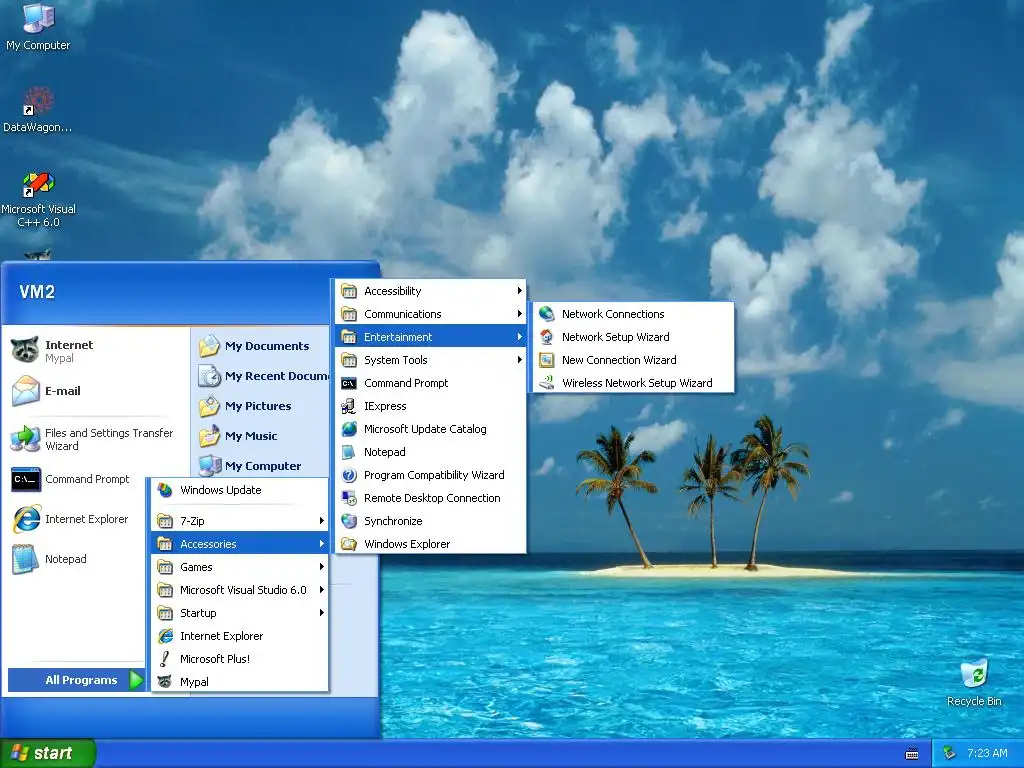Screen dimensions: 1024x768
Task: Select Microsoft Visual C++ 6.0 desktop icon
Action: point(38,184)
